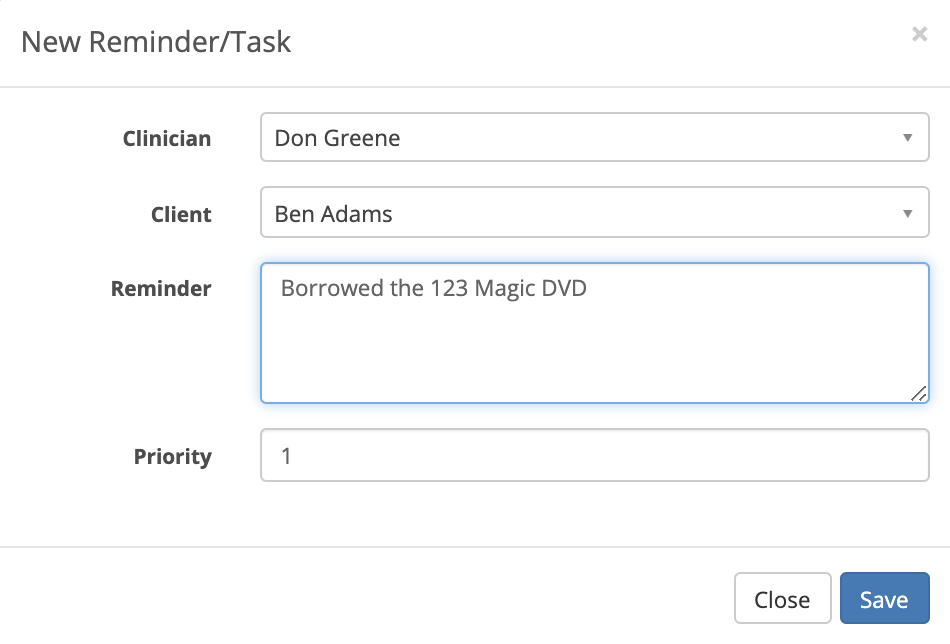
Task: Click the Client dropdown arrow
Action: coord(907,213)
